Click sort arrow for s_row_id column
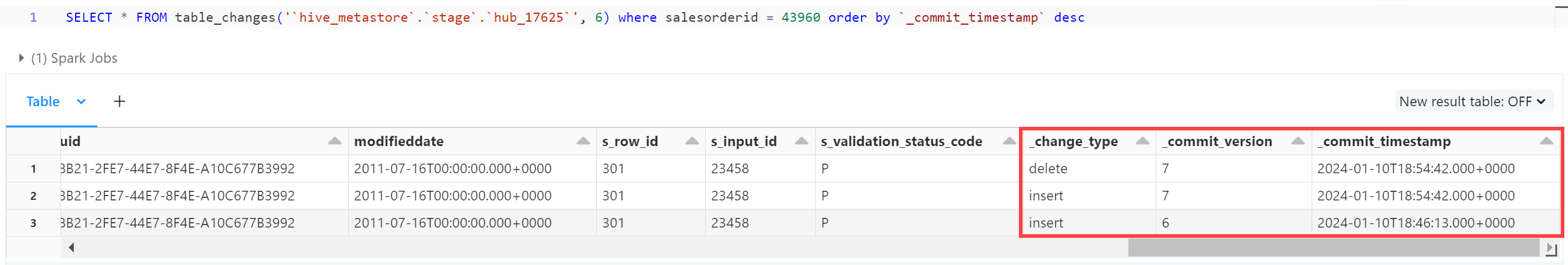This screenshot has height=265, width=1568. point(691,141)
